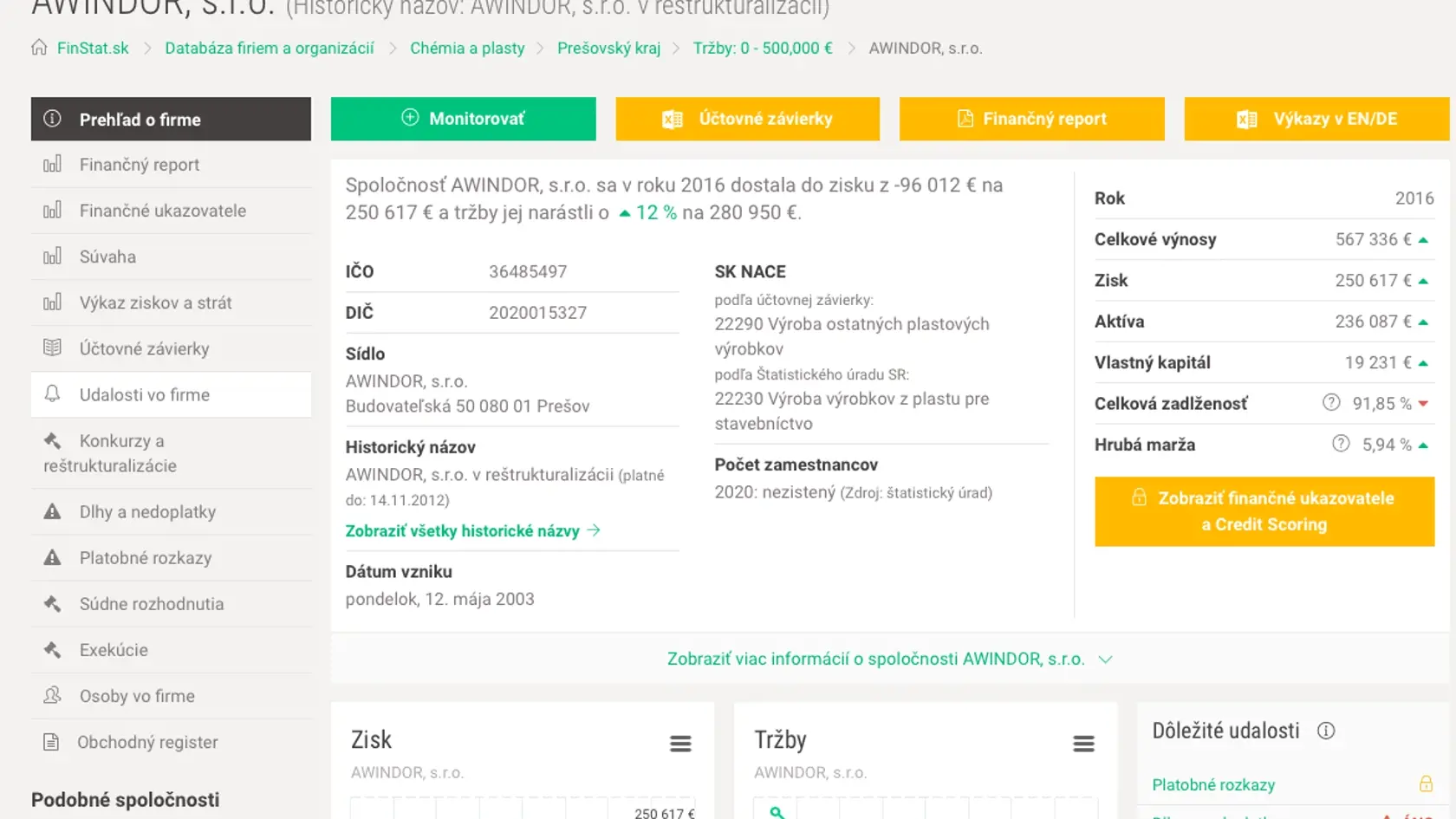Select Exekúcie in sidebar
1456x819 pixels.
[x=171, y=649]
